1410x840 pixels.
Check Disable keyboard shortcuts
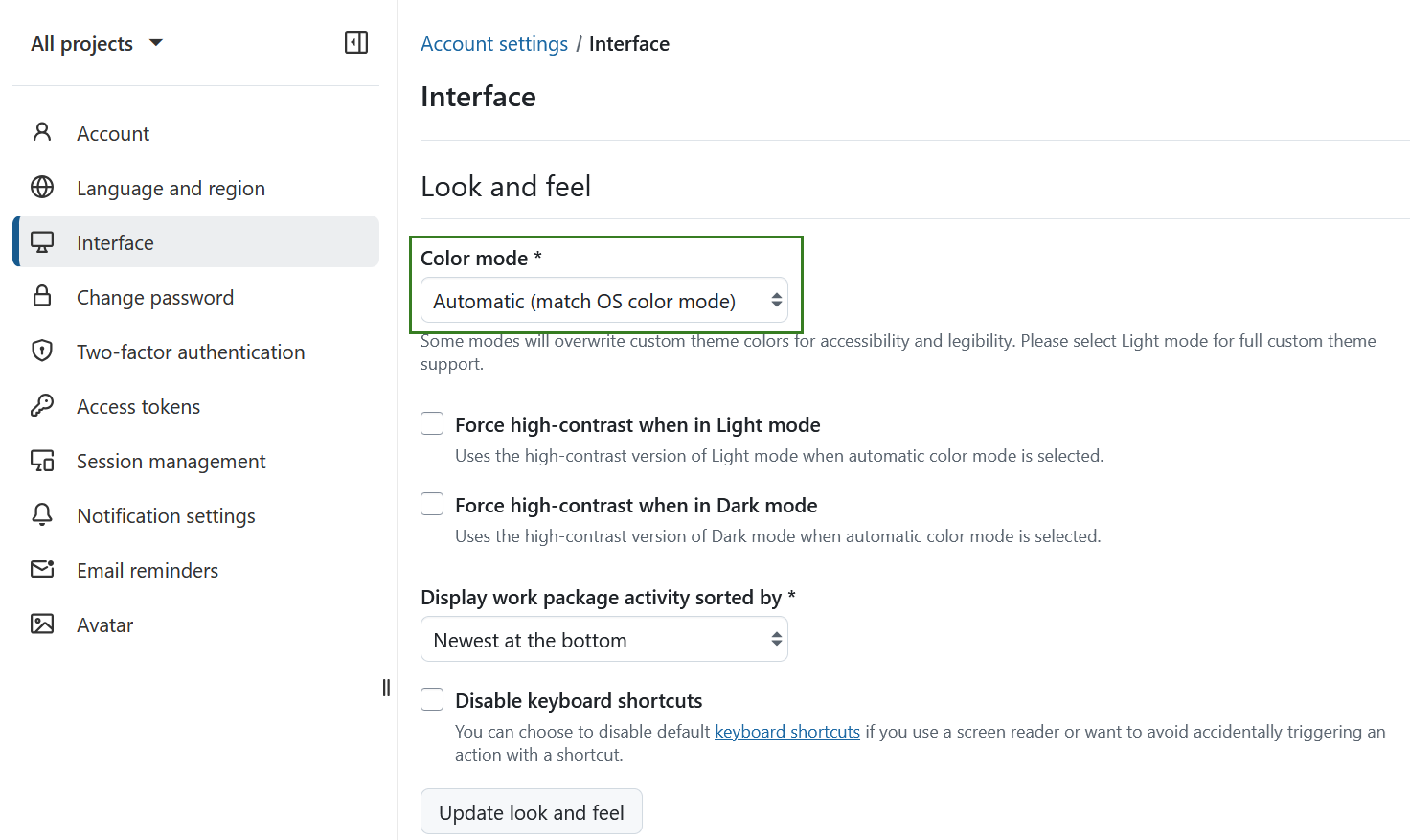pyautogui.click(x=432, y=699)
